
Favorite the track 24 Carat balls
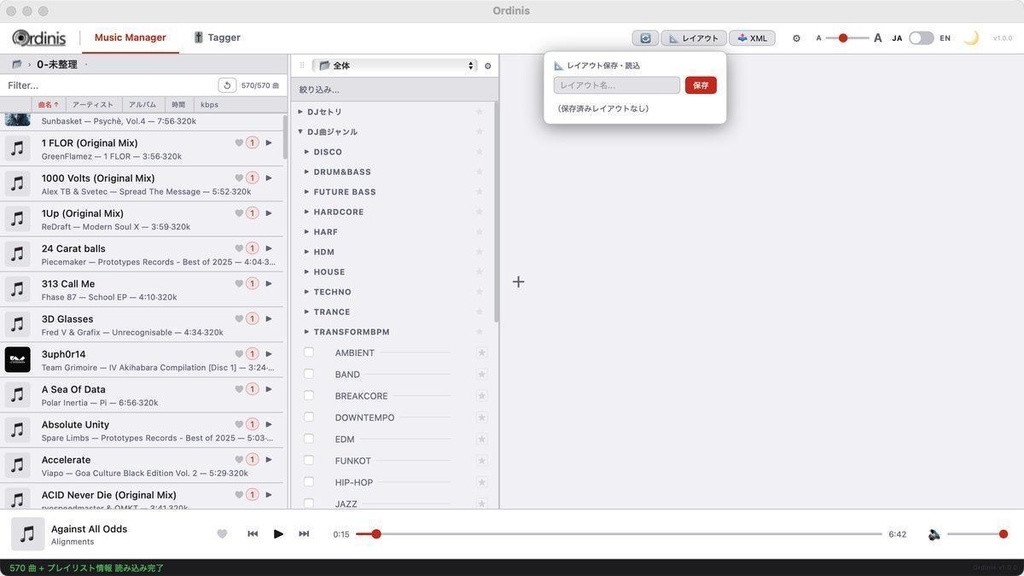pos(238,248)
